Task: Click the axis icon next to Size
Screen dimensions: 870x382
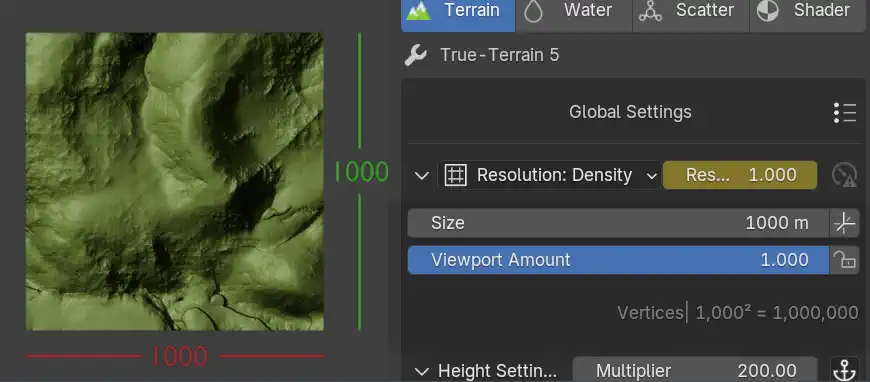Action: click(844, 223)
